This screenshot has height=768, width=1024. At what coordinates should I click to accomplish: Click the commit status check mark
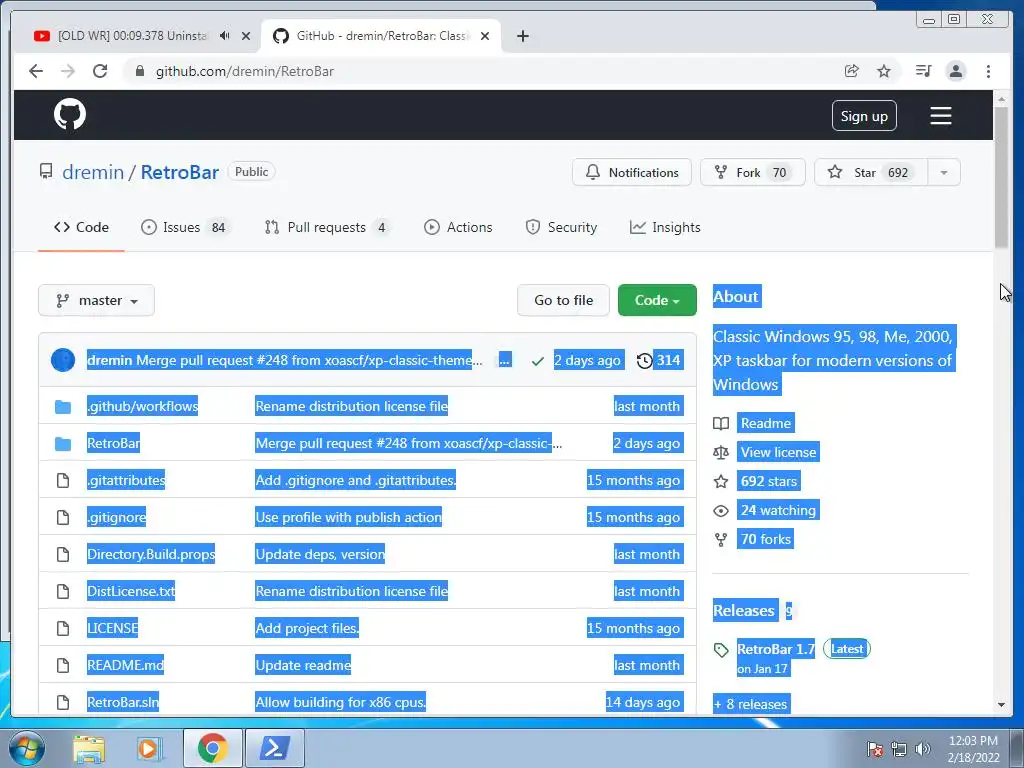coord(537,360)
